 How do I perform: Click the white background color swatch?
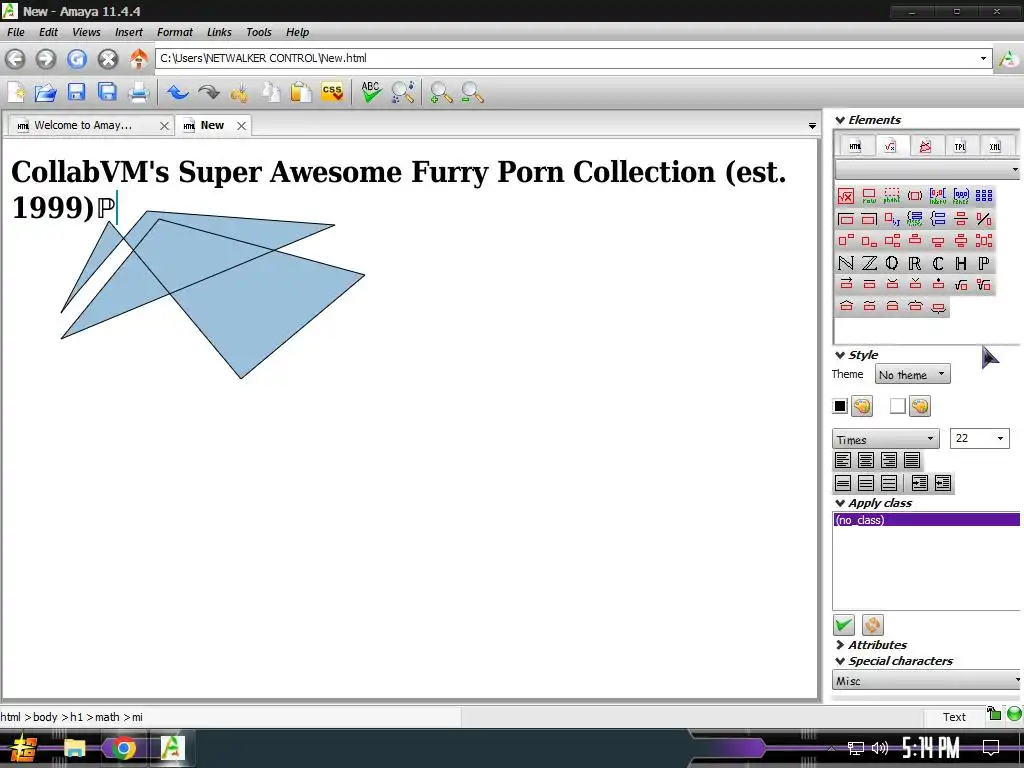click(897, 406)
